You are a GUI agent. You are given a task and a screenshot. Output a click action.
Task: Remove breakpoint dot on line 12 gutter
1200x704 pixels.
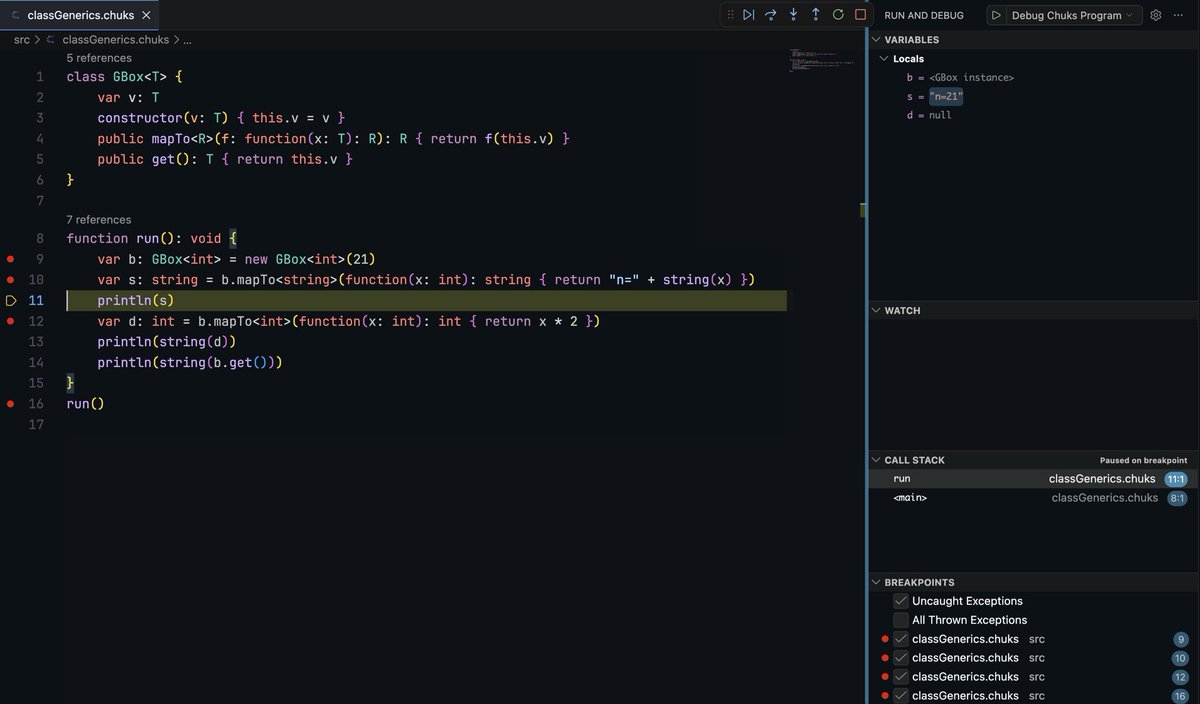tap(11, 321)
